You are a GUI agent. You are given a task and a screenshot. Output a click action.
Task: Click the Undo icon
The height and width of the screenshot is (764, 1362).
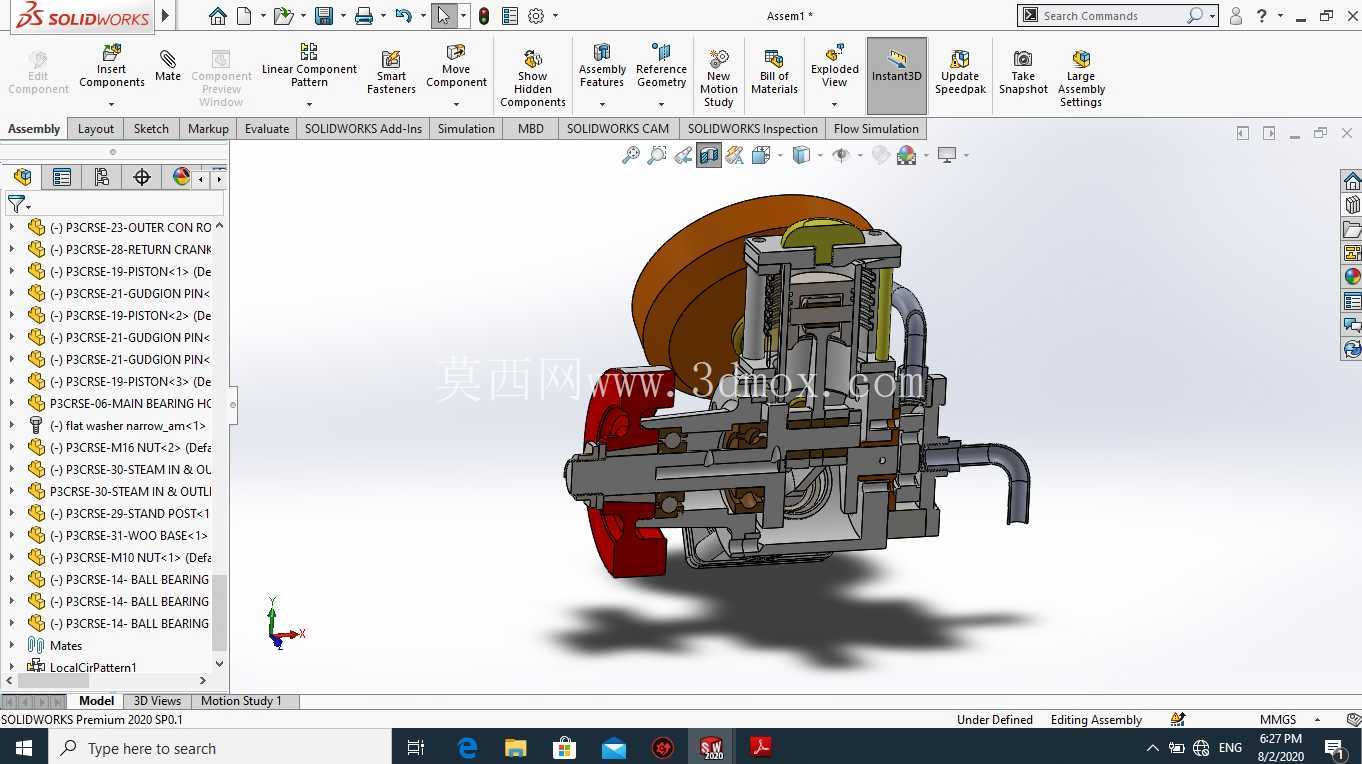pyautogui.click(x=403, y=16)
